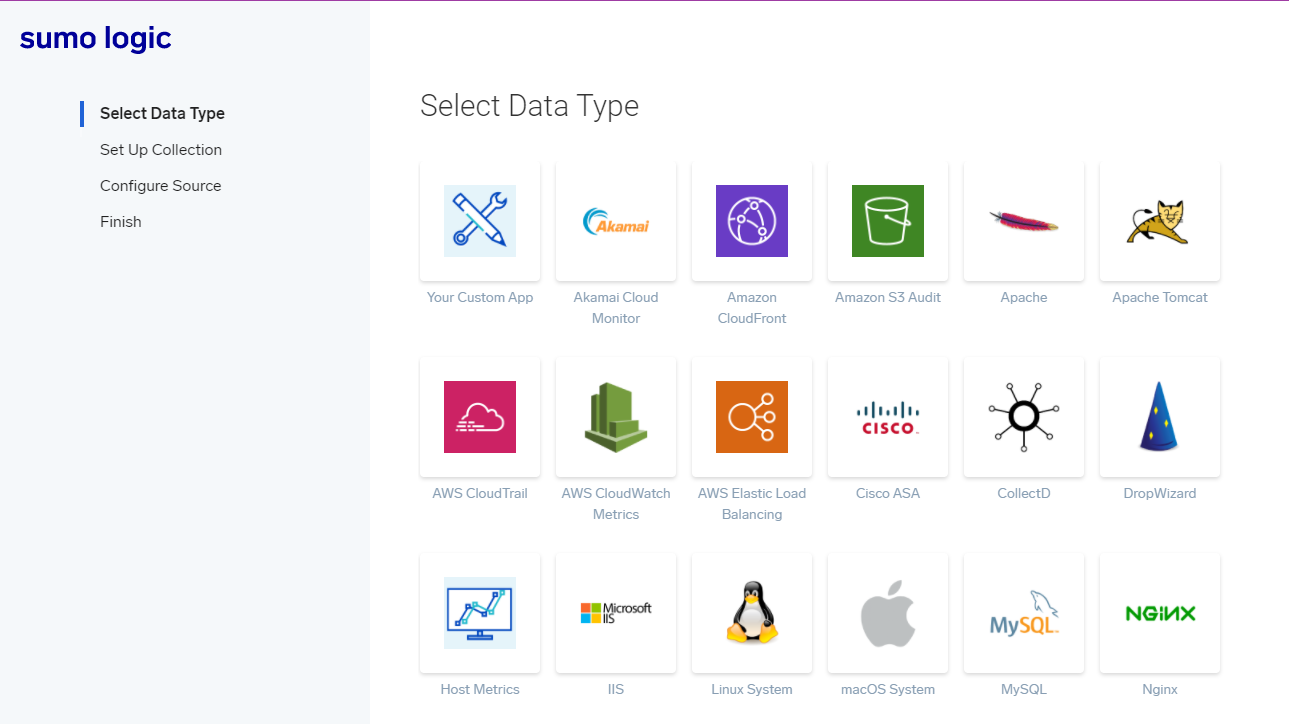Choose the Apache feather icon
Viewport: 1289px width, 724px height.
click(x=1024, y=221)
